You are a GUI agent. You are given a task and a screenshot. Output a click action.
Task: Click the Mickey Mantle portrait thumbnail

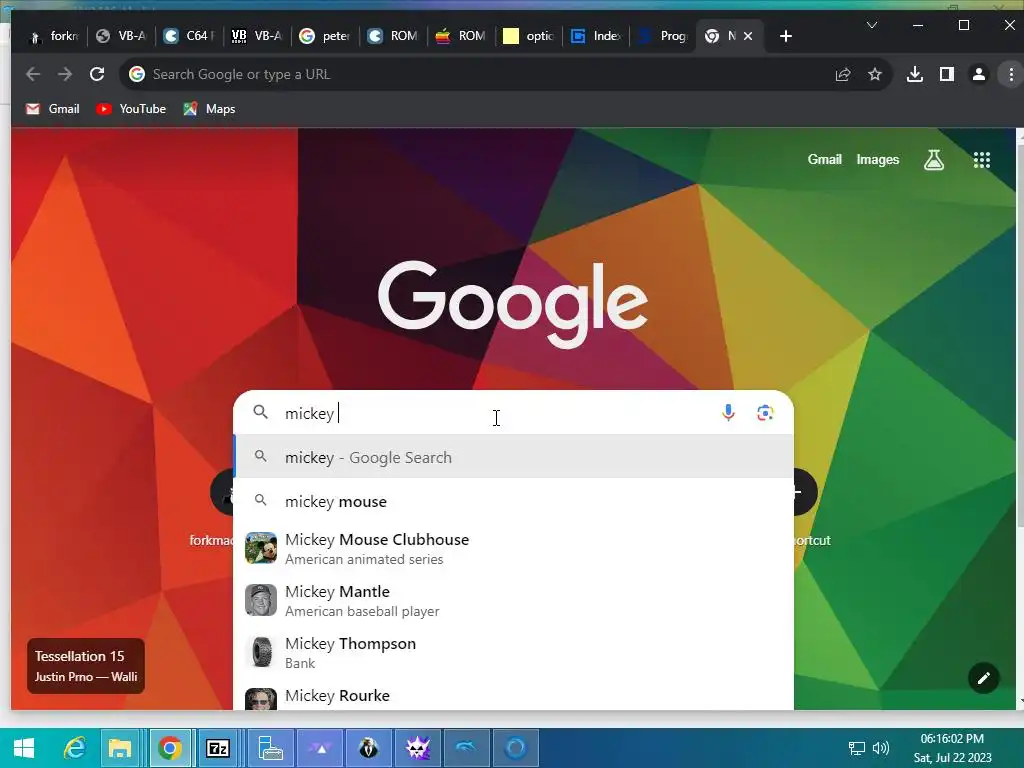pos(261,600)
